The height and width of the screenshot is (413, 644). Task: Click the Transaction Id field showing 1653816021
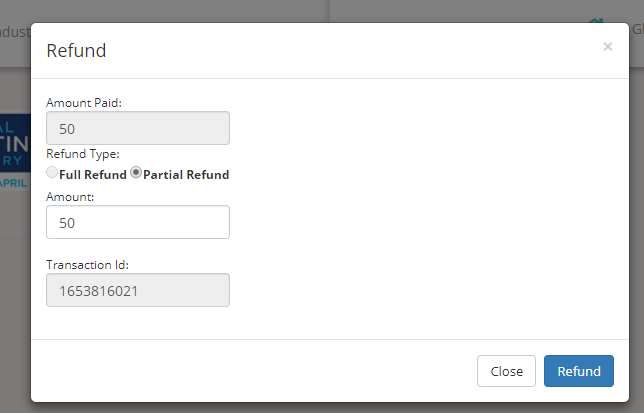pyautogui.click(x=138, y=290)
